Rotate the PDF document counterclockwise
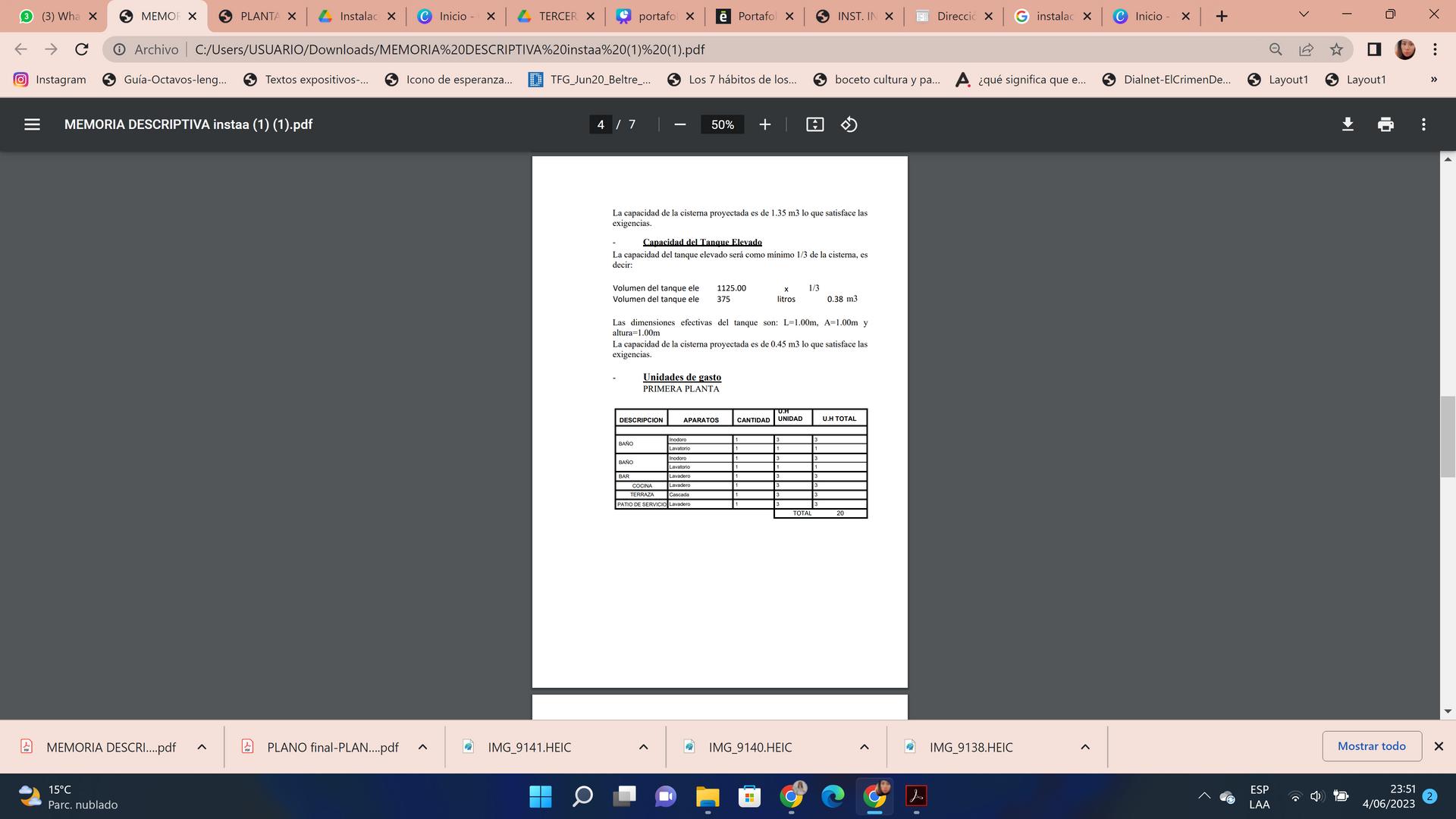The height and width of the screenshot is (819, 1456). [x=849, y=124]
